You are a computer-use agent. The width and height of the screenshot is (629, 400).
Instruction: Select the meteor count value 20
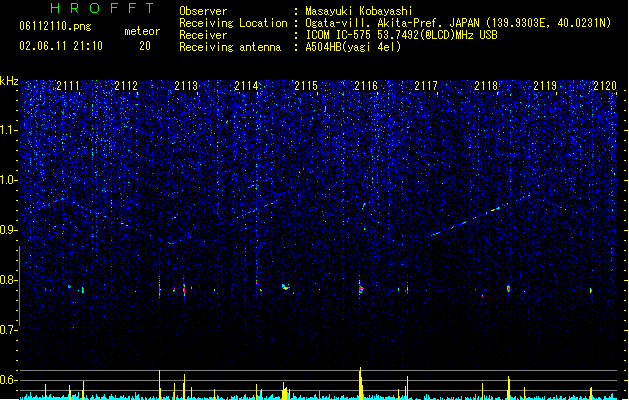click(x=145, y=46)
